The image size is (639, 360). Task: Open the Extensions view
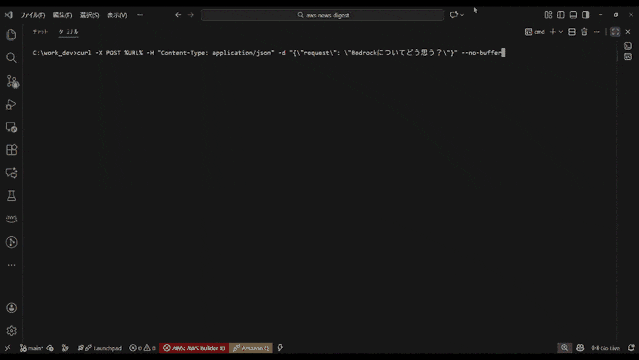coord(11,150)
